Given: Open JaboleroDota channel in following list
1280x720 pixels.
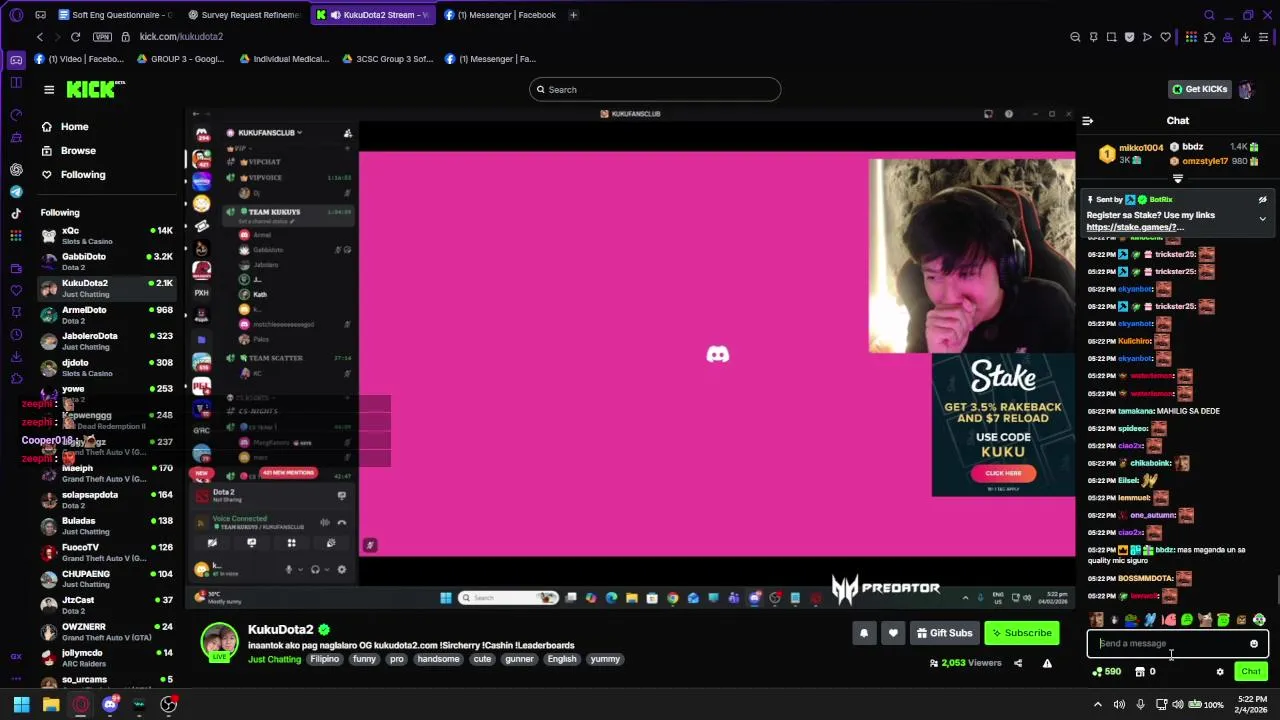Looking at the screenshot, I should (107, 341).
